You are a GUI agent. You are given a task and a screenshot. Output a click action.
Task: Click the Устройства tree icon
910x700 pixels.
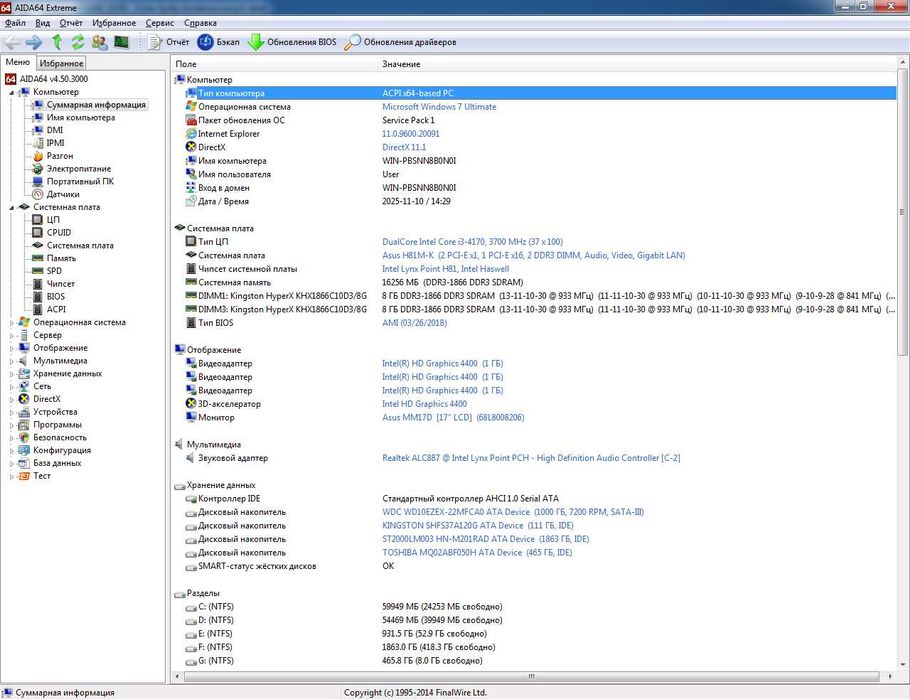24,412
